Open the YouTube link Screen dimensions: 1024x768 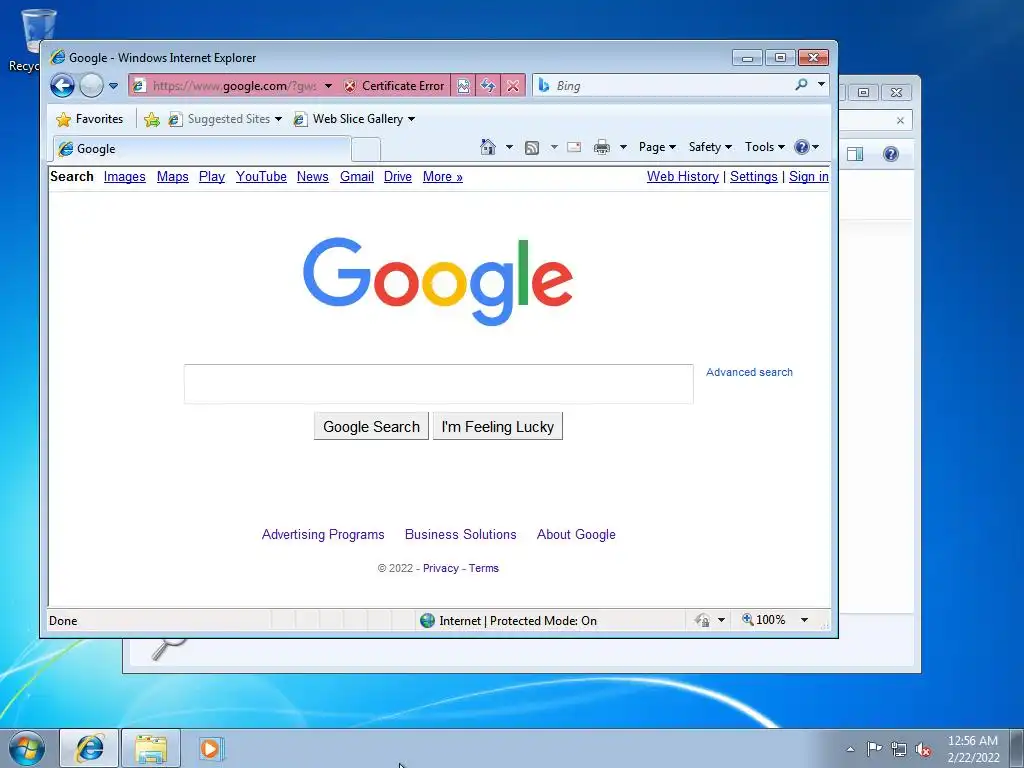pos(261,176)
